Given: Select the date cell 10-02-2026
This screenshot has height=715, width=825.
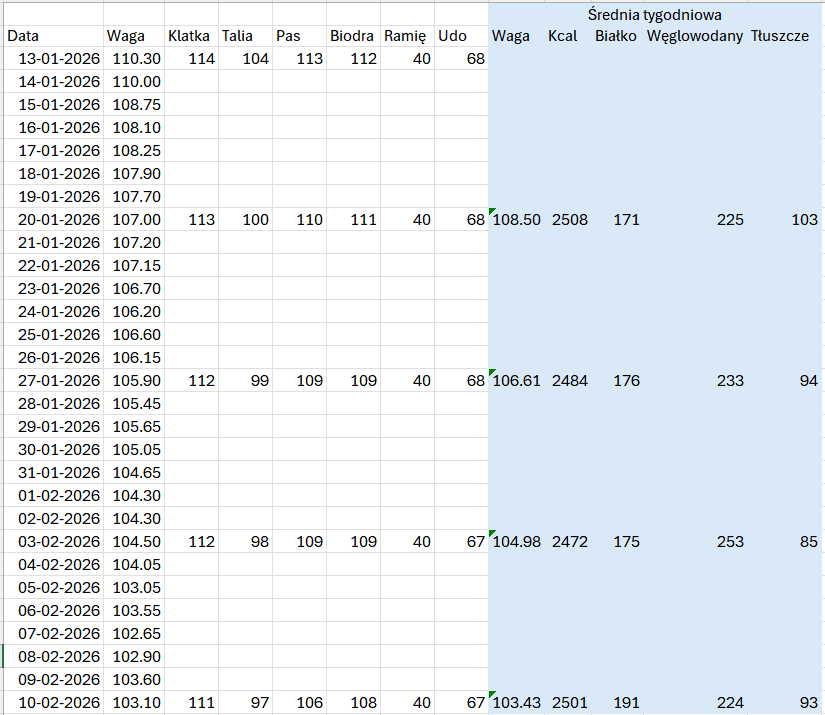Looking at the screenshot, I should [59, 703].
